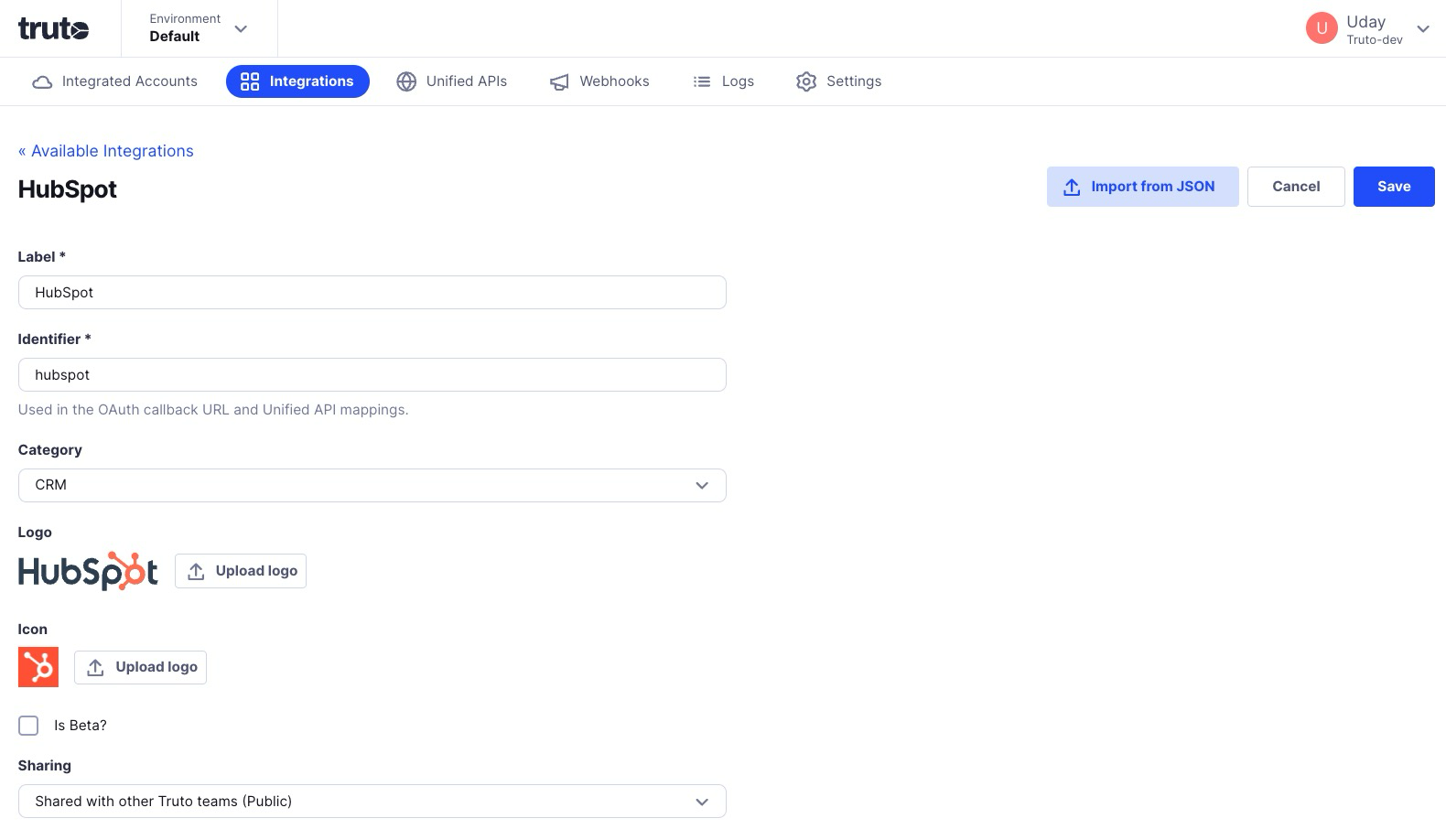Open the Sharing dropdown

click(x=372, y=802)
